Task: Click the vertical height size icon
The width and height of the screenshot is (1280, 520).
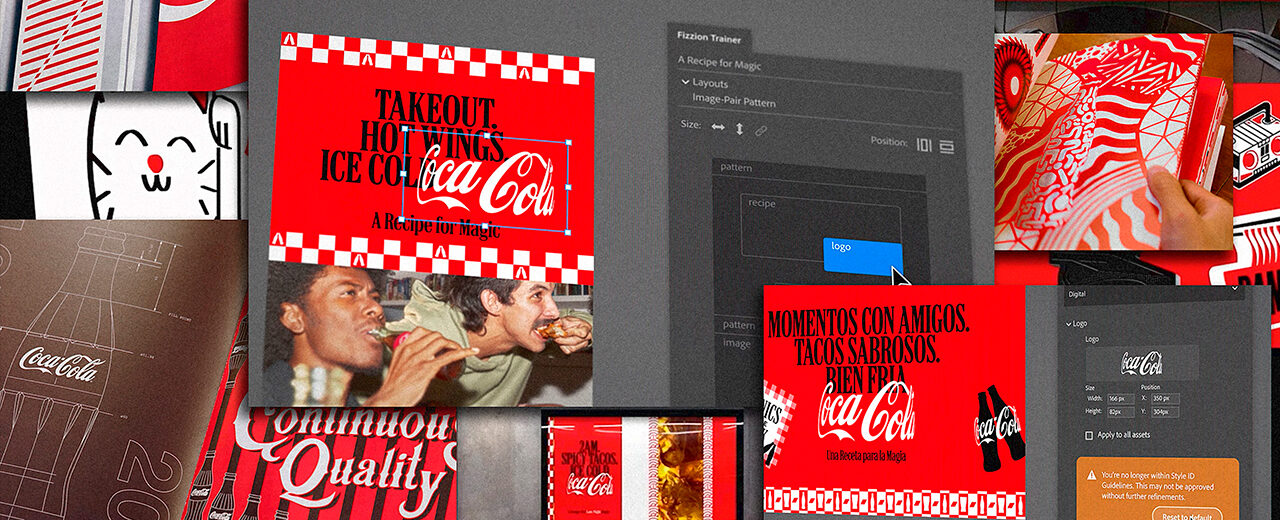Action: point(739,128)
